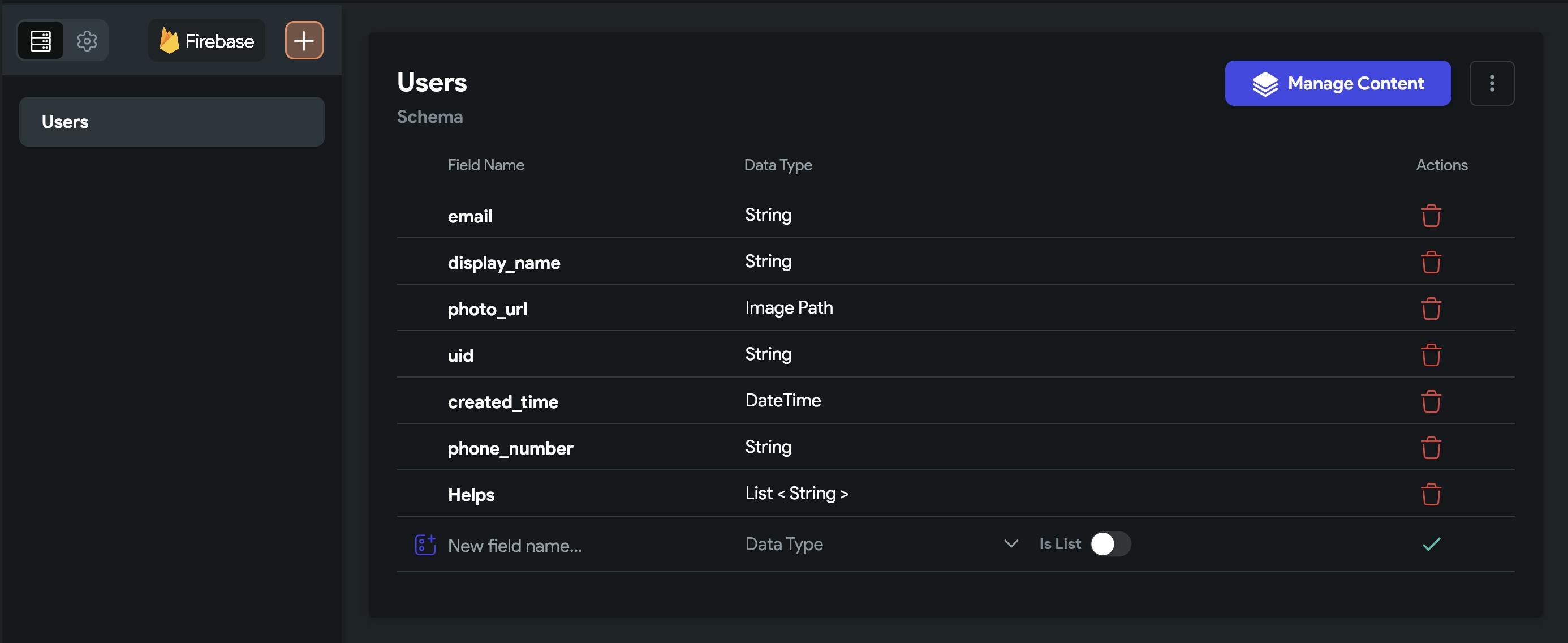
Task: Delete the Helps field
Action: 1431,495
